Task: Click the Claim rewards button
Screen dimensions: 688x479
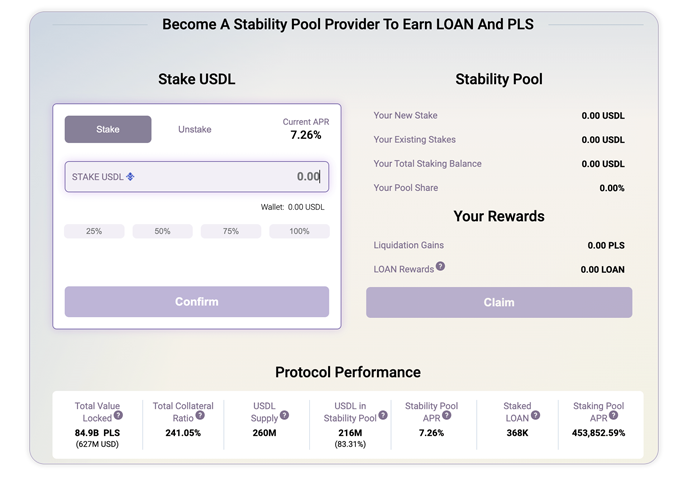Action: [499, 303]
